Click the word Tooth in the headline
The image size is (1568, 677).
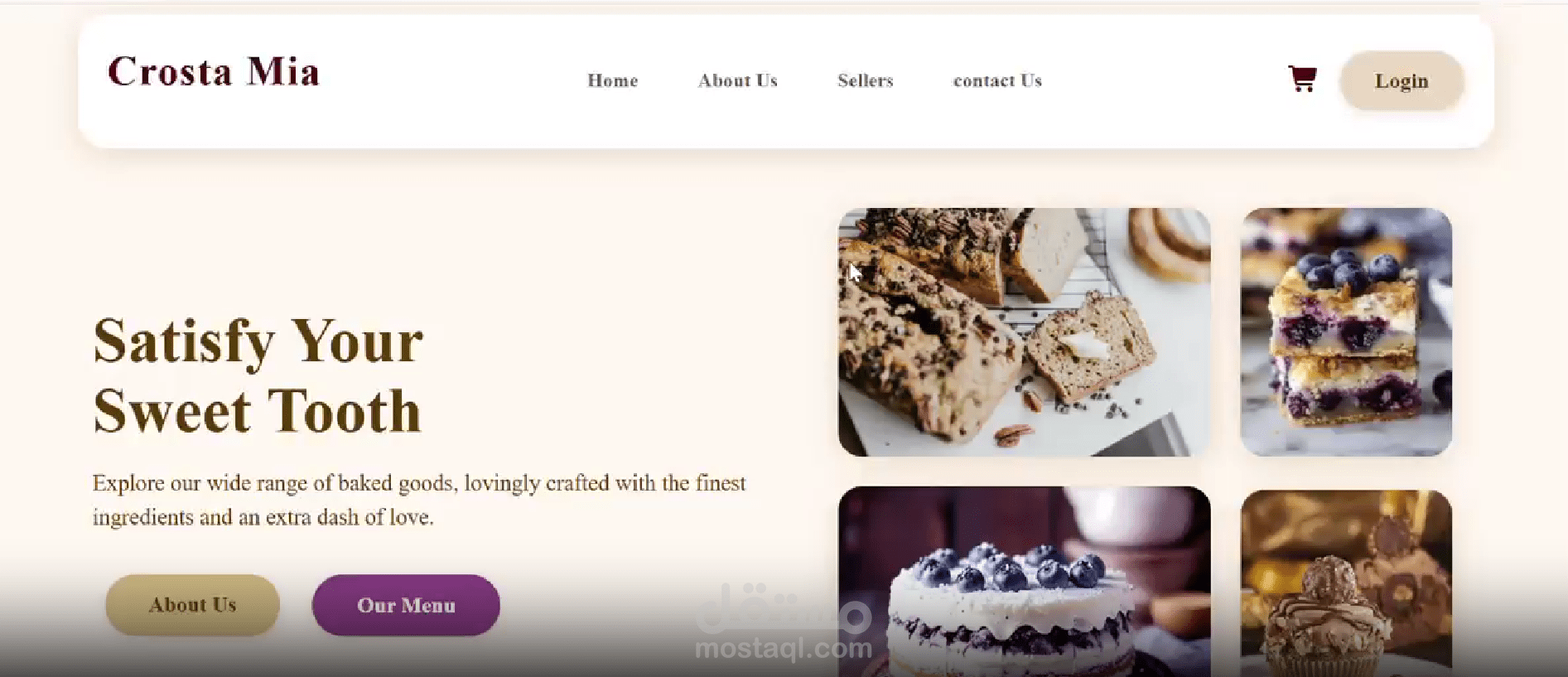coord(344,411)
